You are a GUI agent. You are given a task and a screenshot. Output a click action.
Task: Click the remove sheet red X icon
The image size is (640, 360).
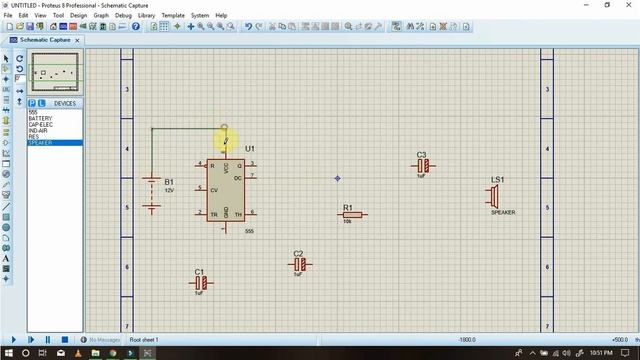click(x=443, y=27)
